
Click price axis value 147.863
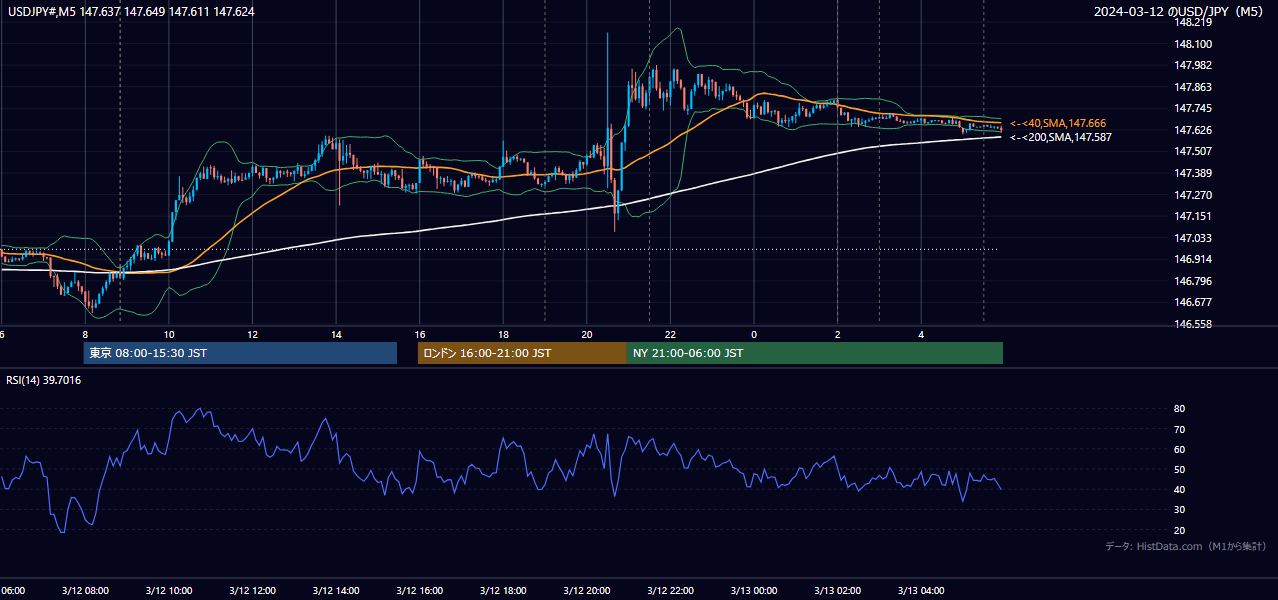[x=1194, y=87]
